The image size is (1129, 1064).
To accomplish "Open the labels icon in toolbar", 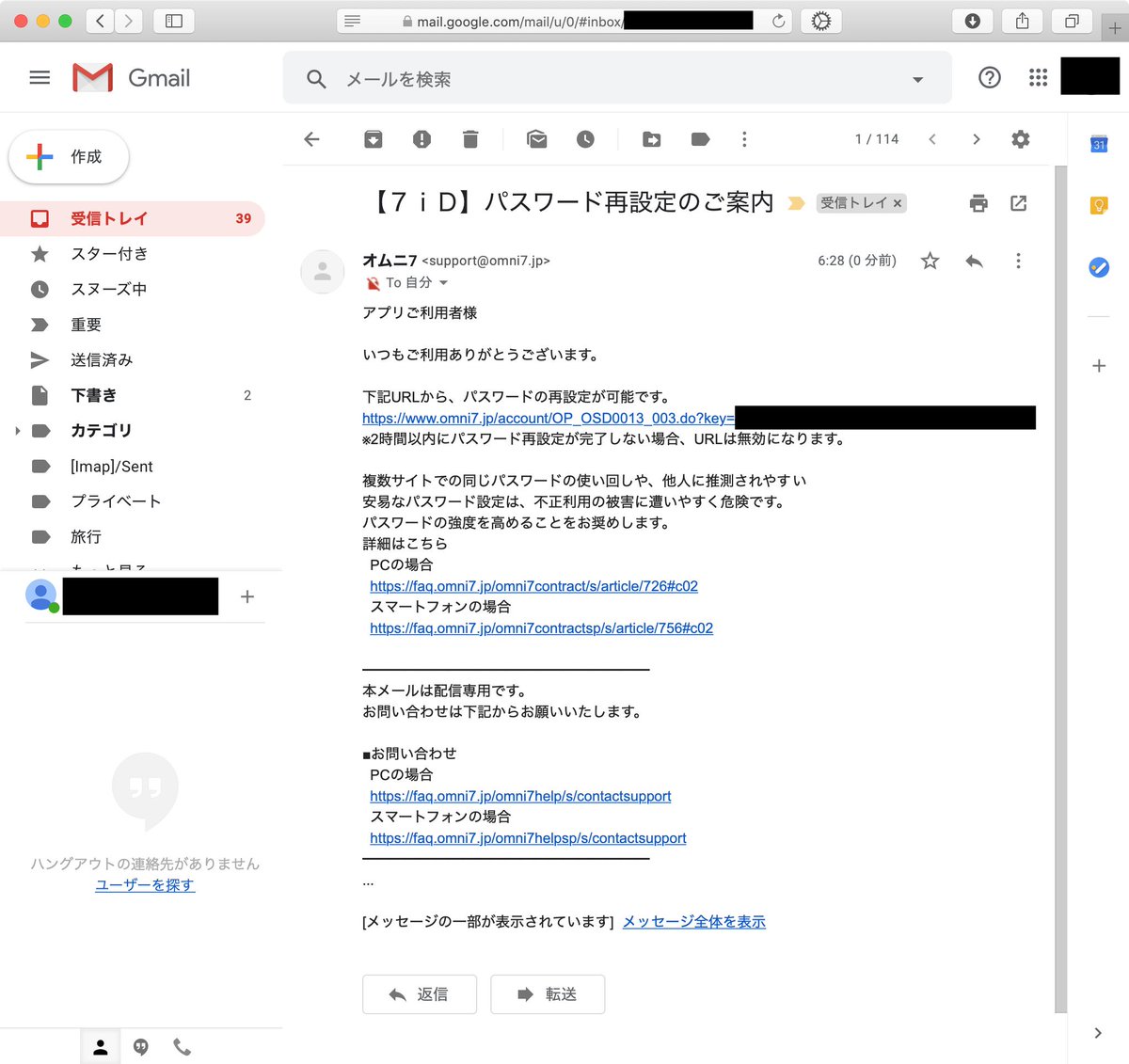I will (x=700, y=139).
